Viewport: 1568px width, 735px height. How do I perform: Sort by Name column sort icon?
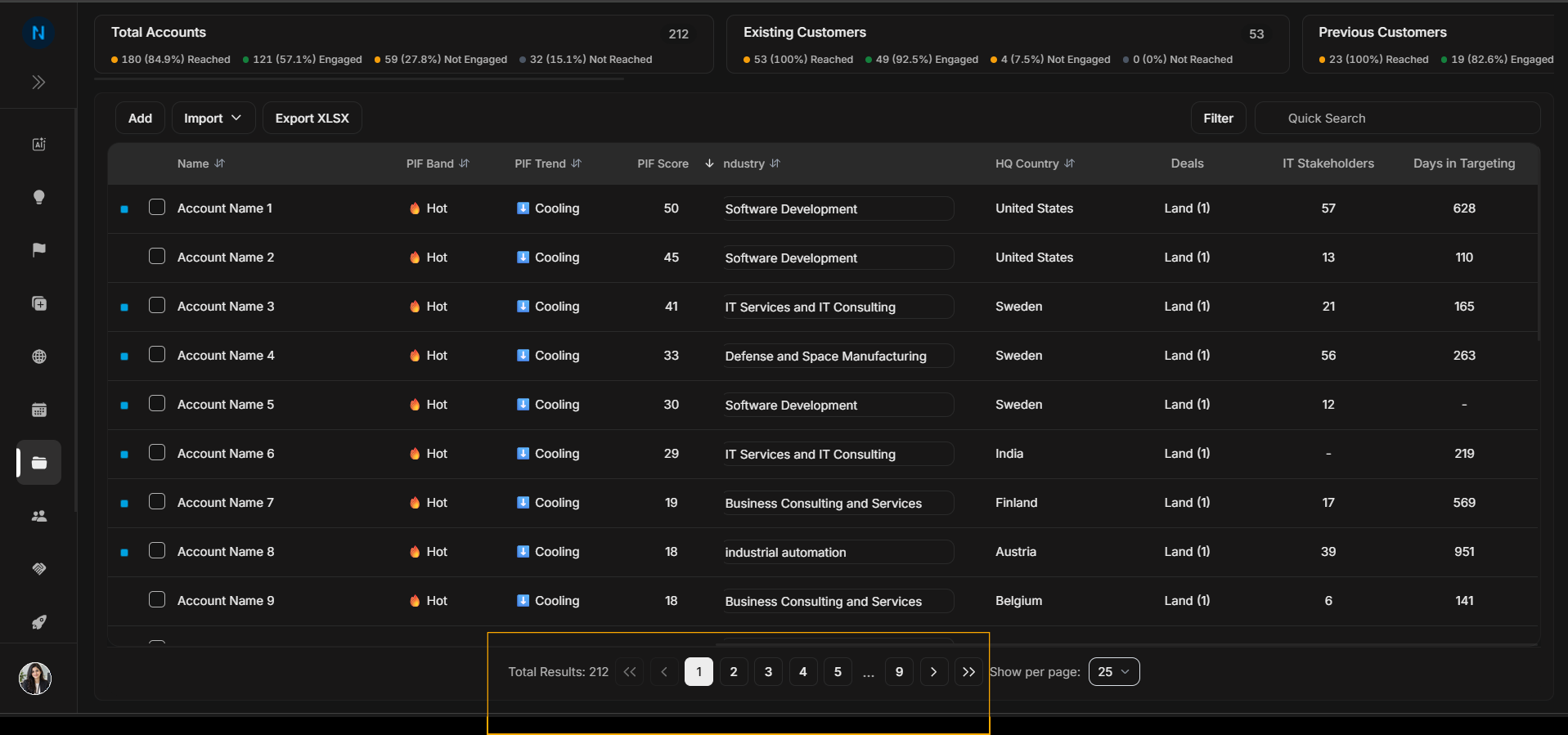point(219,164)
